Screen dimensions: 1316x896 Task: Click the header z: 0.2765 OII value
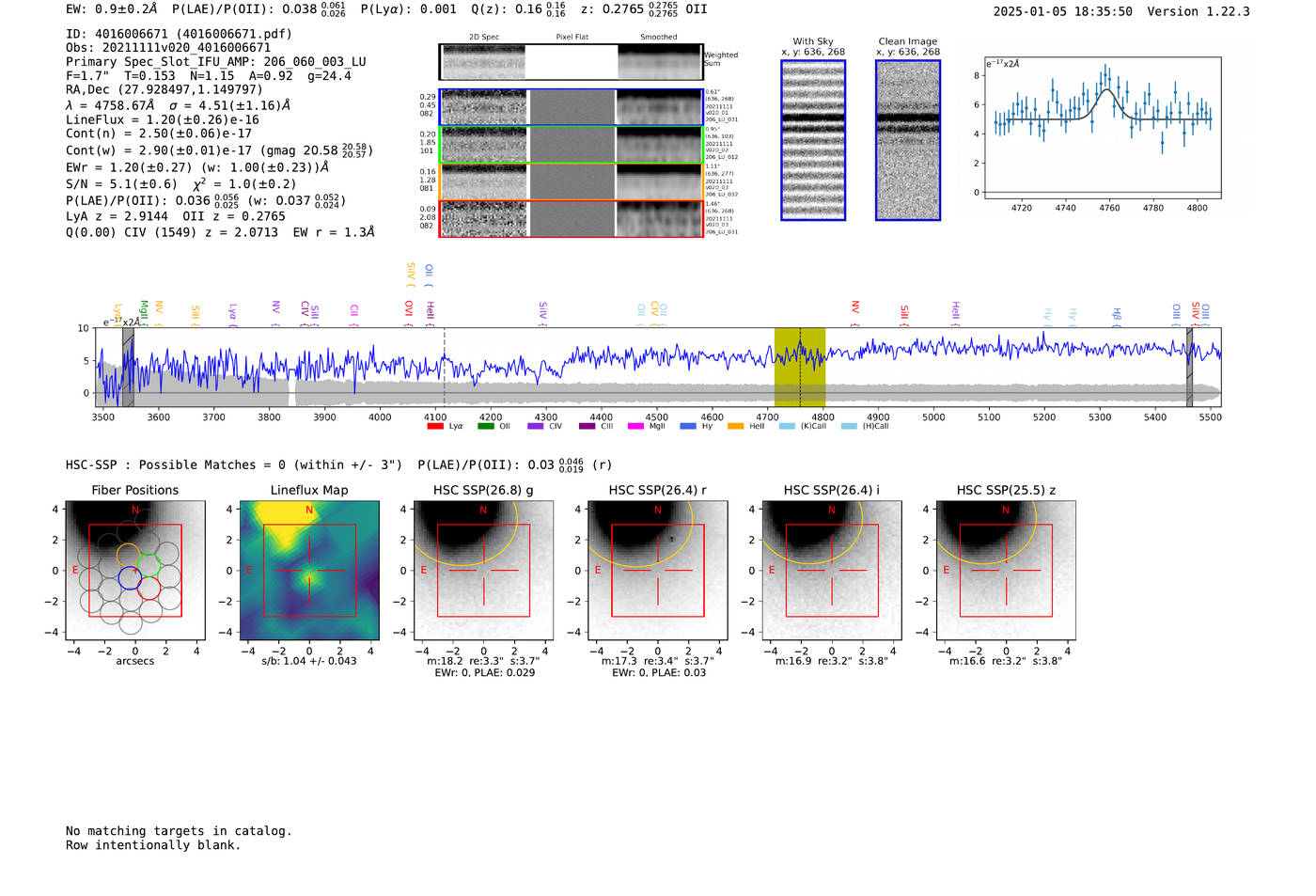(643, 9)
